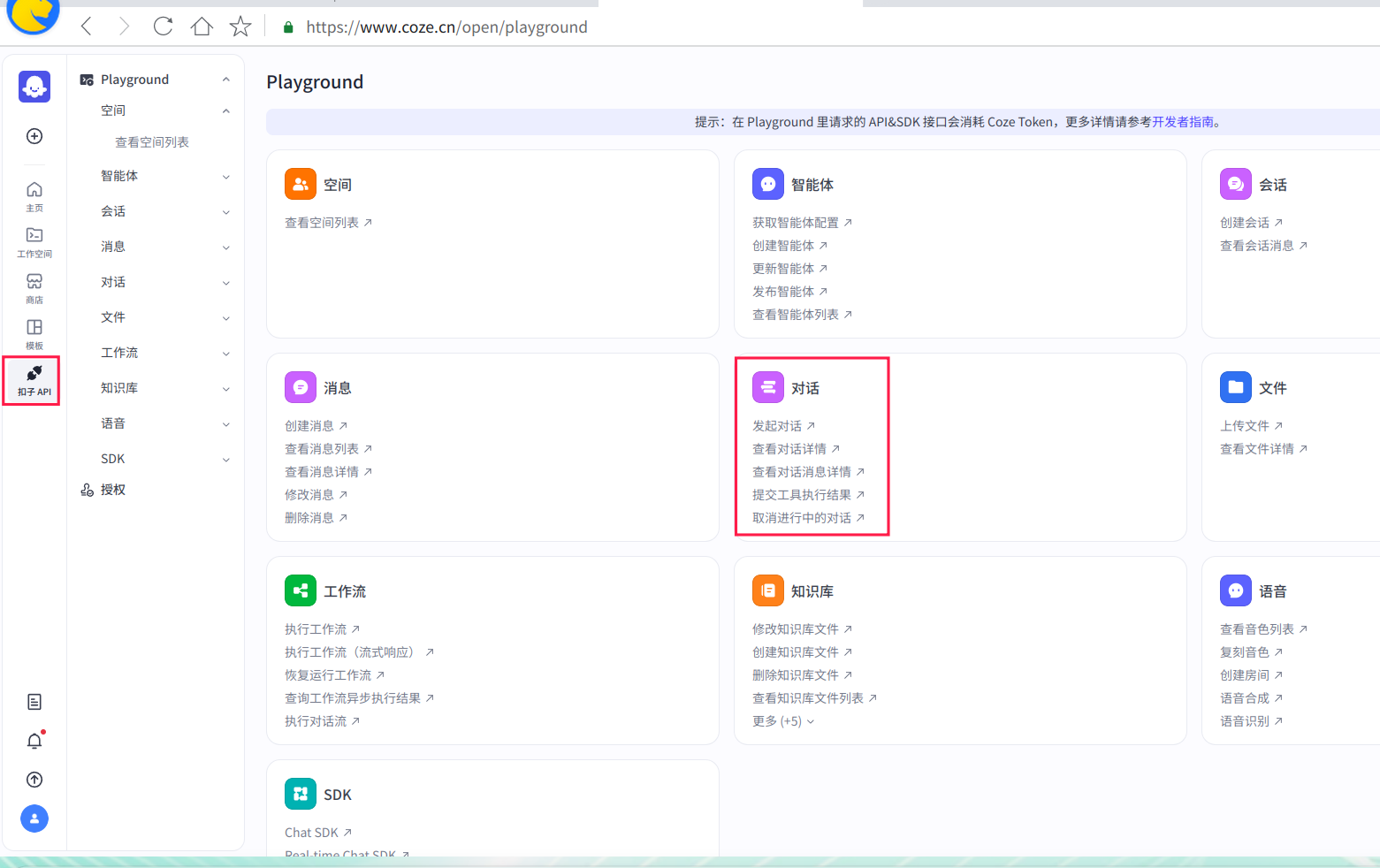Click the 智能体 card icon
The height and width of the screenshot is (868, 1380).
pyautogui.click(x=768, y=184)
